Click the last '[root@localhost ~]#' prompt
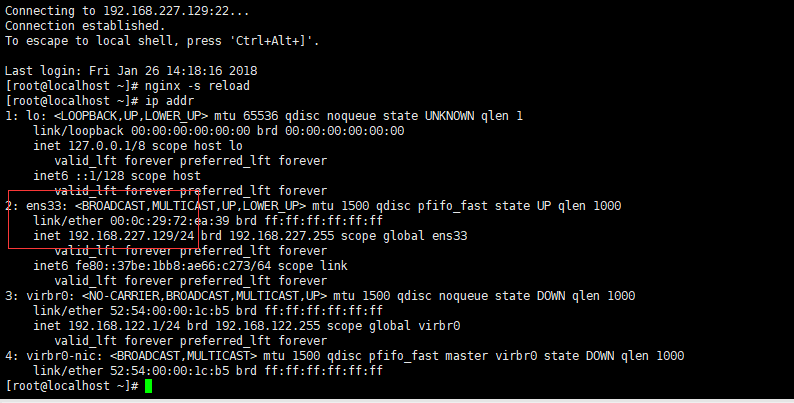Image resolution: width=794 pixels, height=403 pixels. [71, 386]
